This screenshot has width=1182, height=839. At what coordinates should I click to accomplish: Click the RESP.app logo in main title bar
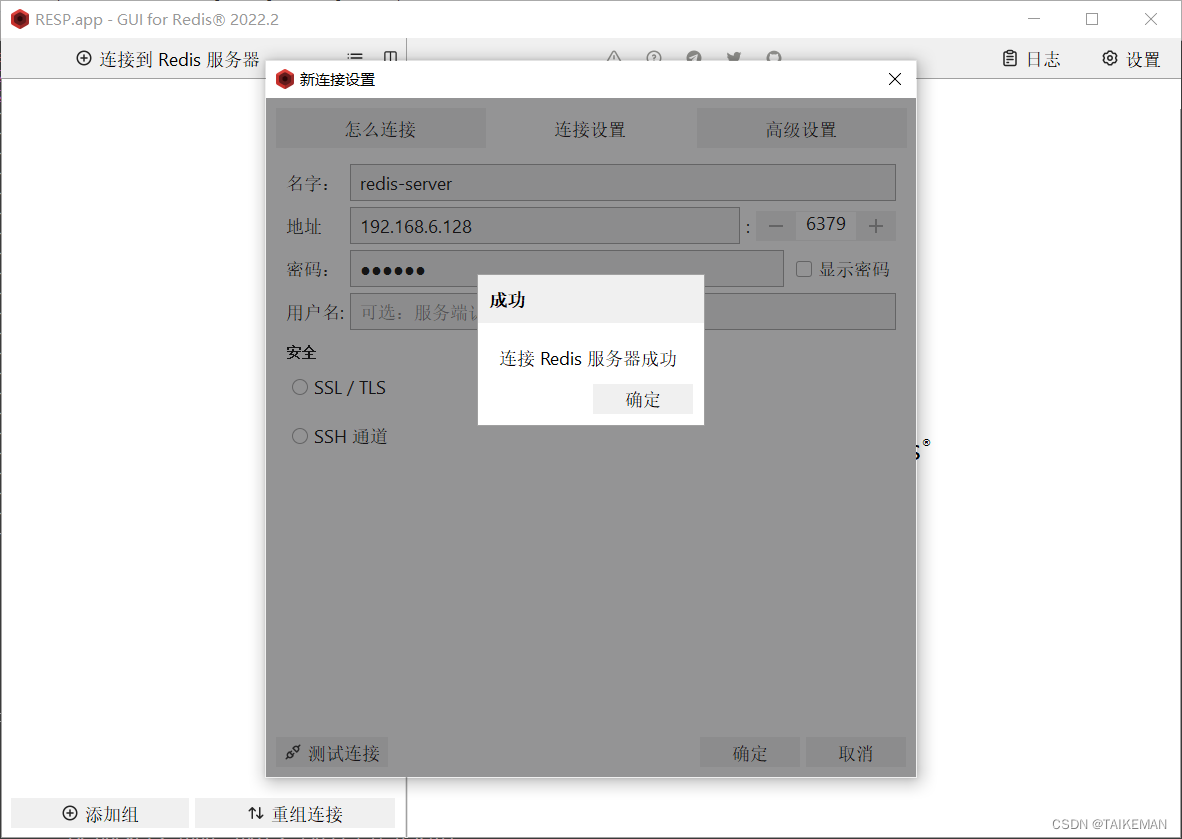tap(20, 20)
